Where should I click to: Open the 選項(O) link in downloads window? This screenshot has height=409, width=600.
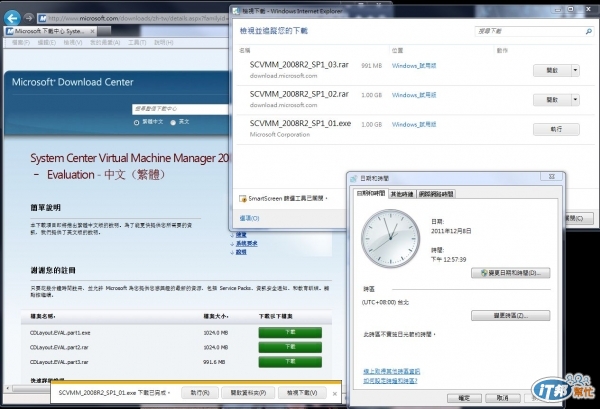tap(249, 218)
